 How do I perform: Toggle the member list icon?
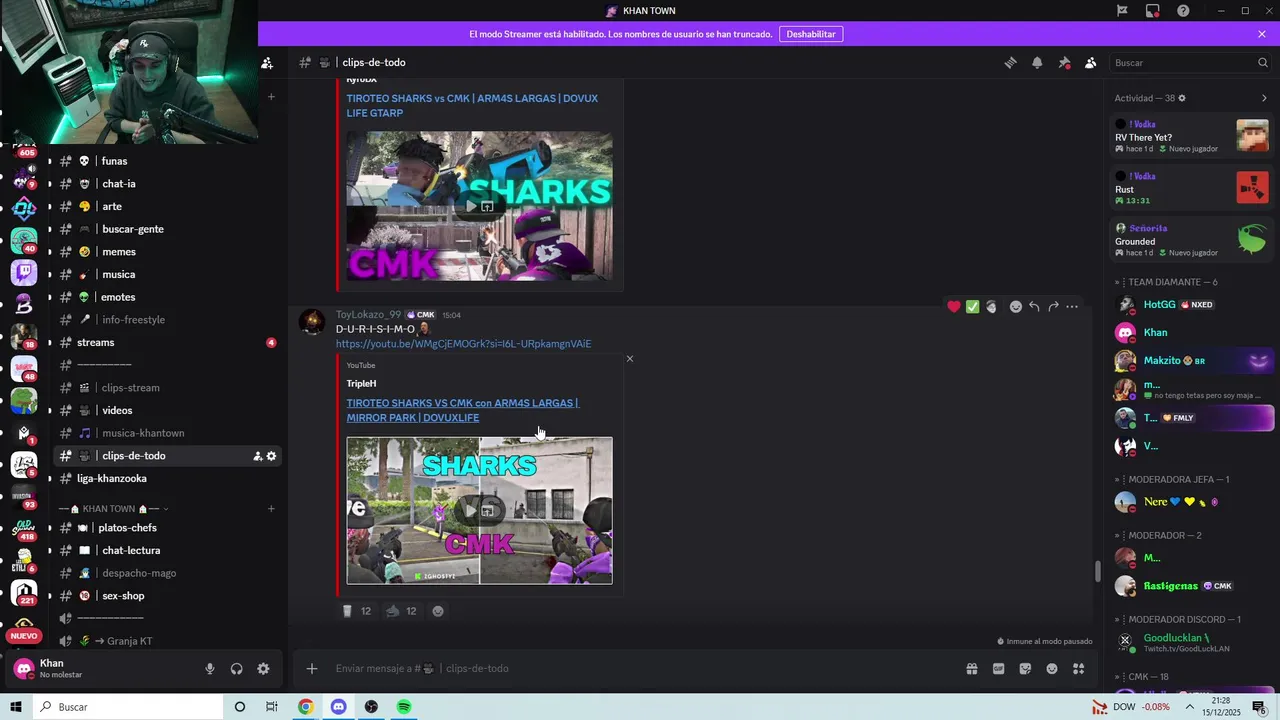coord(1091,62)
